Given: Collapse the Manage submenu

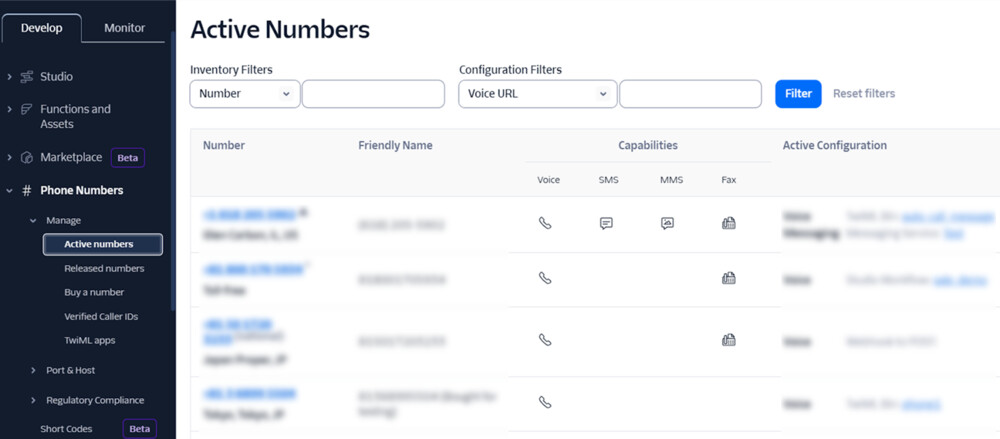Looking at the screenshot, I should [34, 220].
